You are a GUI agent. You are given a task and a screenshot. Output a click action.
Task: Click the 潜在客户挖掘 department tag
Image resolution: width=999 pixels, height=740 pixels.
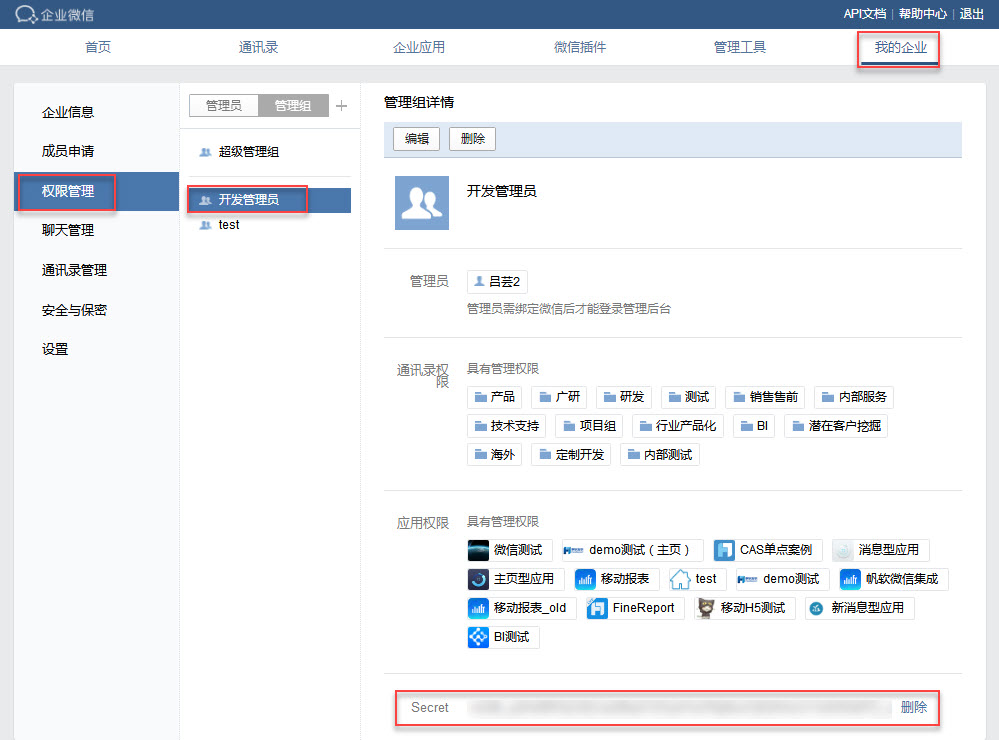pos(836,426)
